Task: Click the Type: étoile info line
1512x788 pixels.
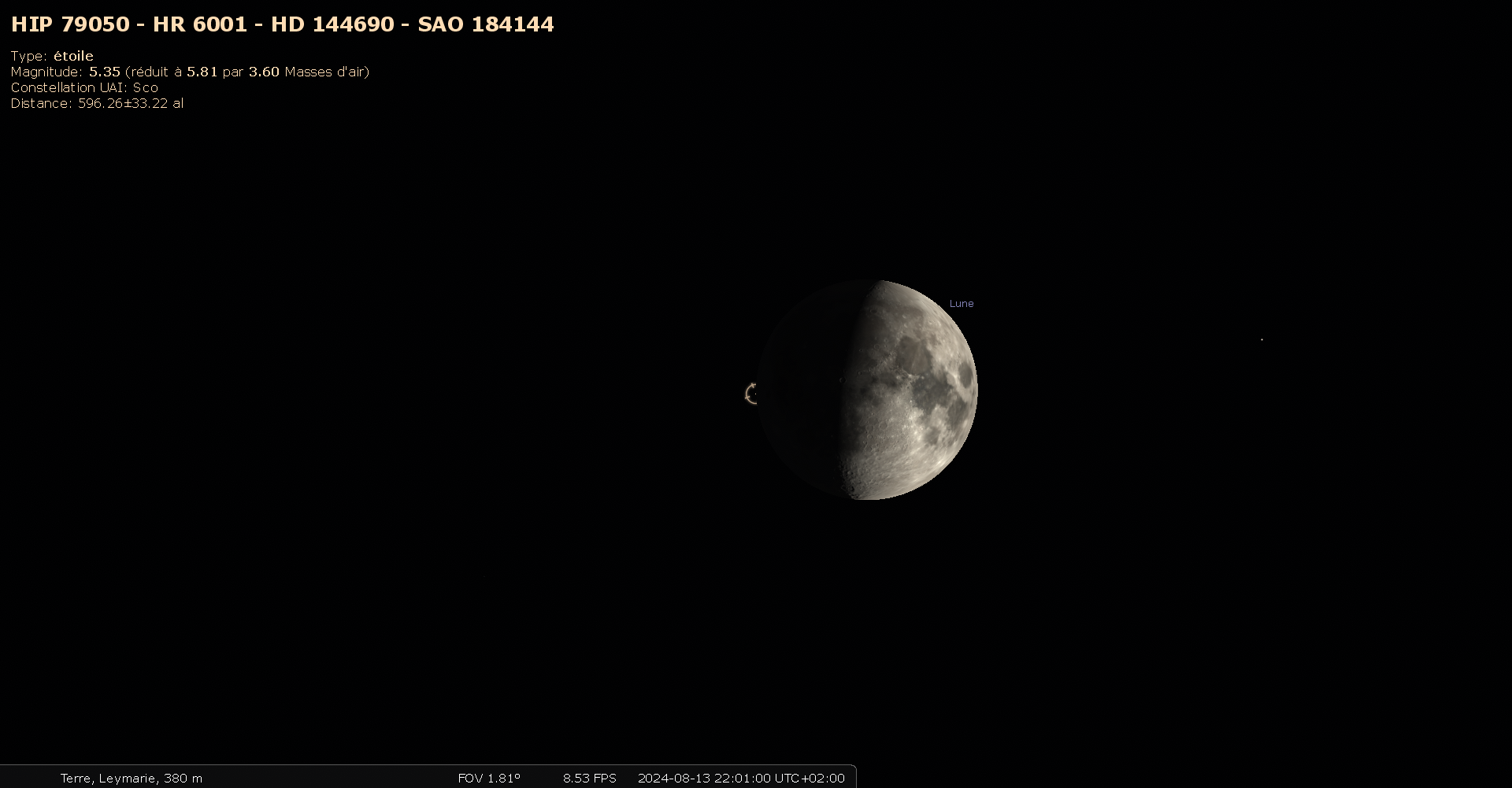Action: tap(52, 56)
